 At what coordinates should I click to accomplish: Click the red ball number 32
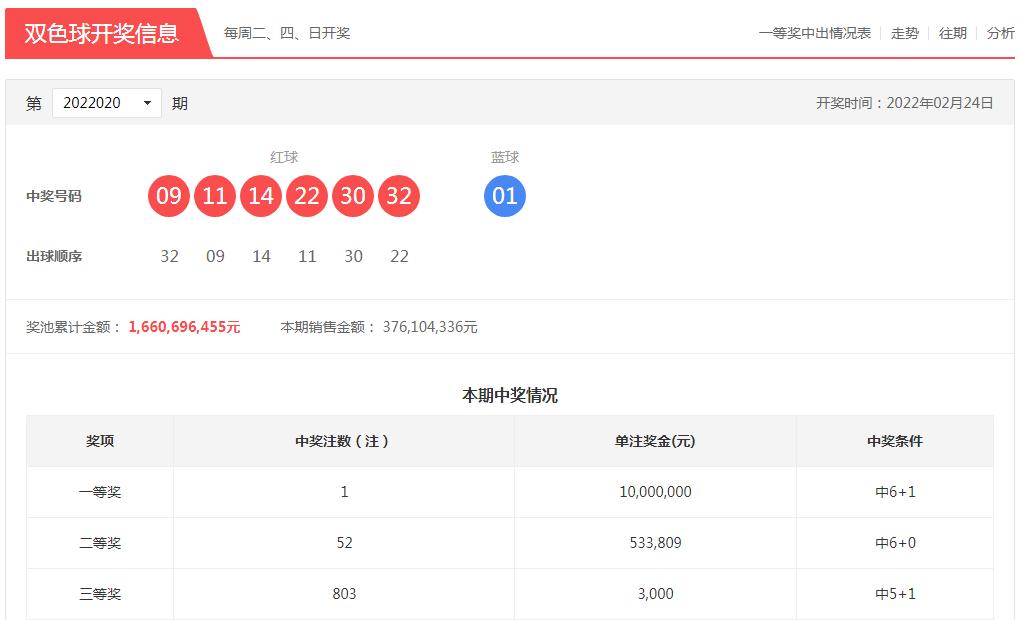pos(399,196)
